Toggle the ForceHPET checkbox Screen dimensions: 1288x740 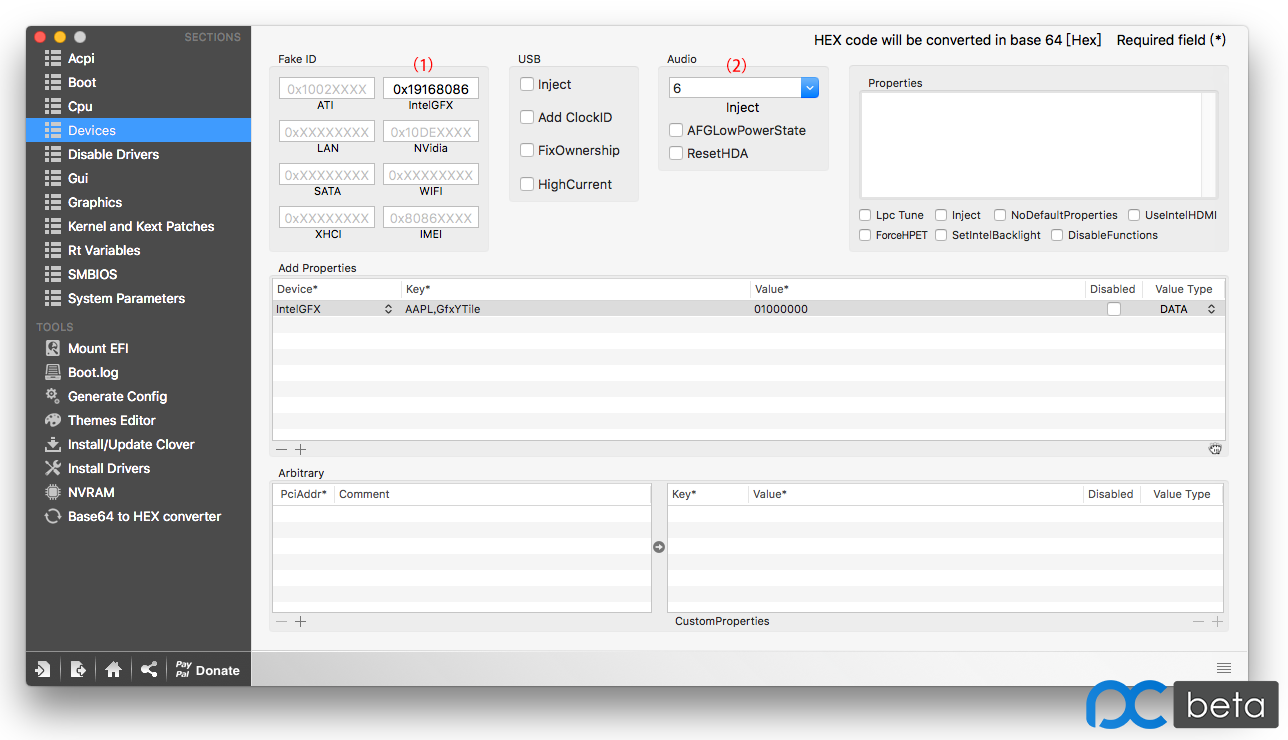(x=865, y=235)
